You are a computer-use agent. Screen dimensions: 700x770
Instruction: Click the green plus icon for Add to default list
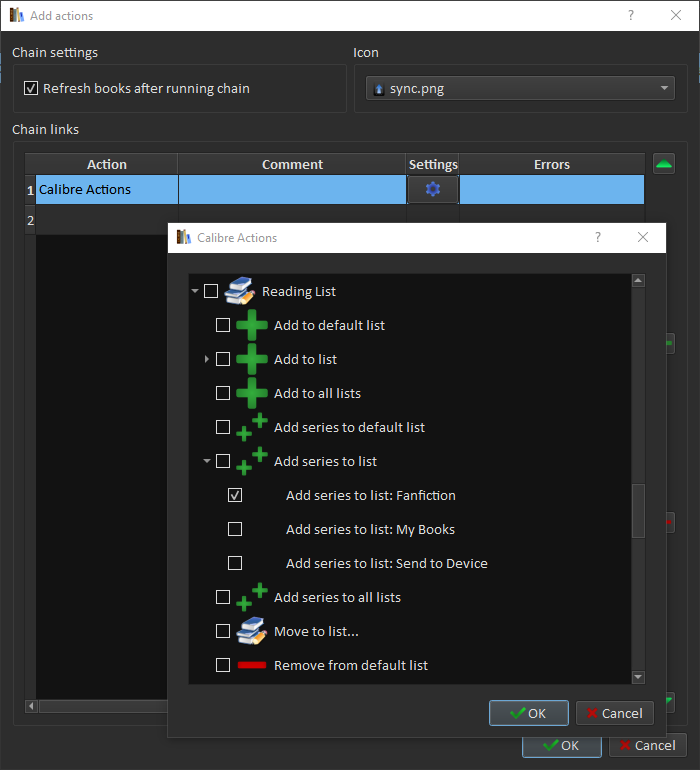(252, 325)
